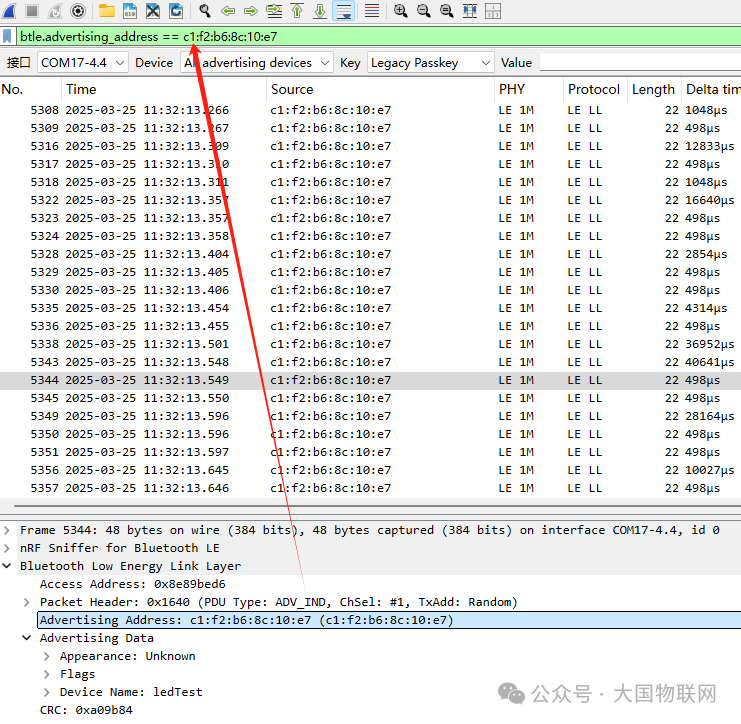Viewport: 741px width, 724px height.
Task: Click the display filter bookmark icon
Action: tap(7, 36)
